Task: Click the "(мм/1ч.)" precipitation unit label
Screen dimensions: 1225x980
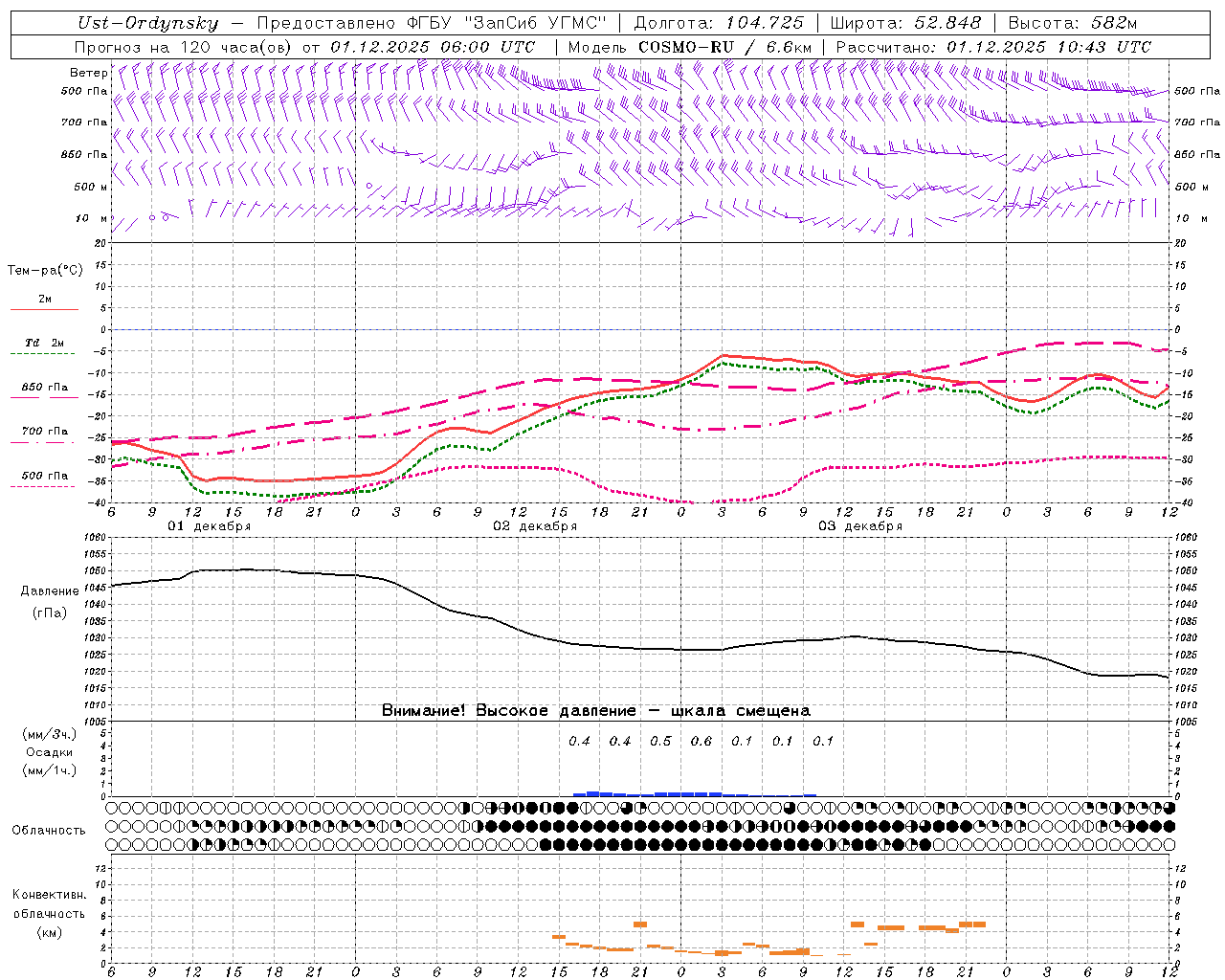Action: coord(49,770)
